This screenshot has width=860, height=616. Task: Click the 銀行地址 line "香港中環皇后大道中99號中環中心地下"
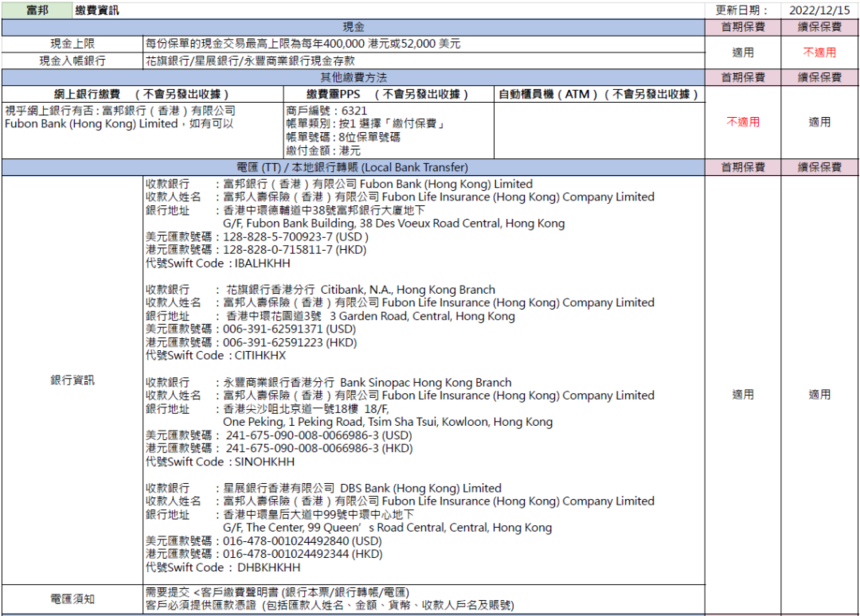[x=280, y=515]
